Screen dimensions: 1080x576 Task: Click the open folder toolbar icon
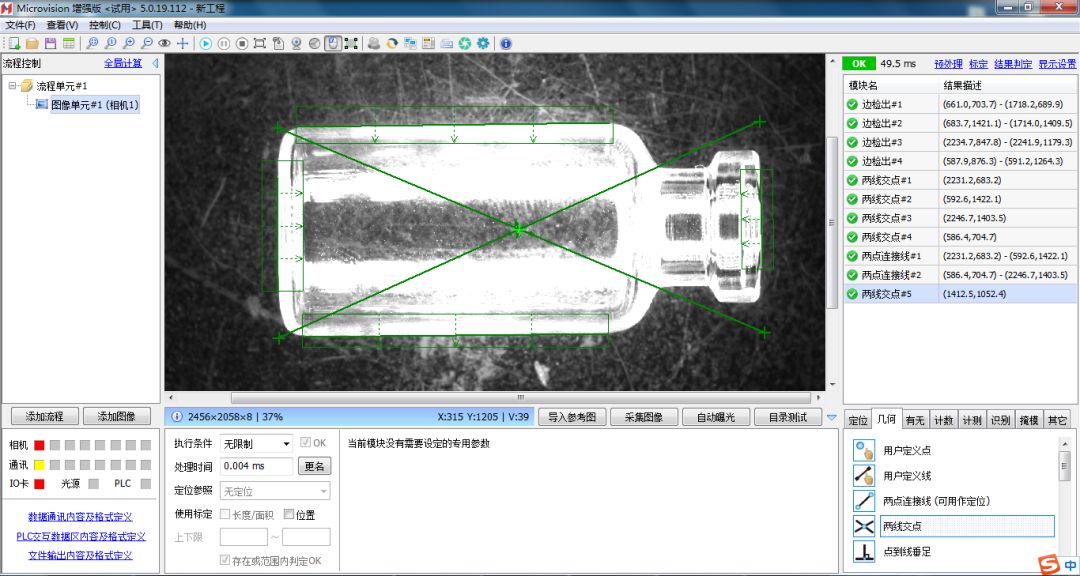pos(32,43)
